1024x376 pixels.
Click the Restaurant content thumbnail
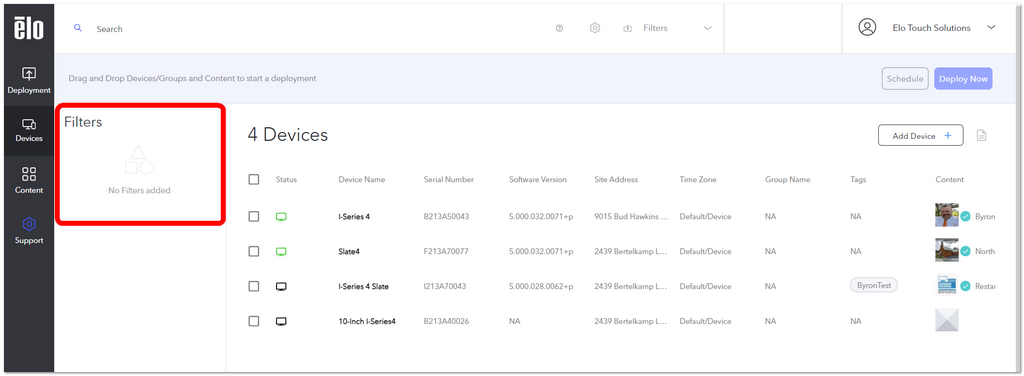click(x=947, y=285)
